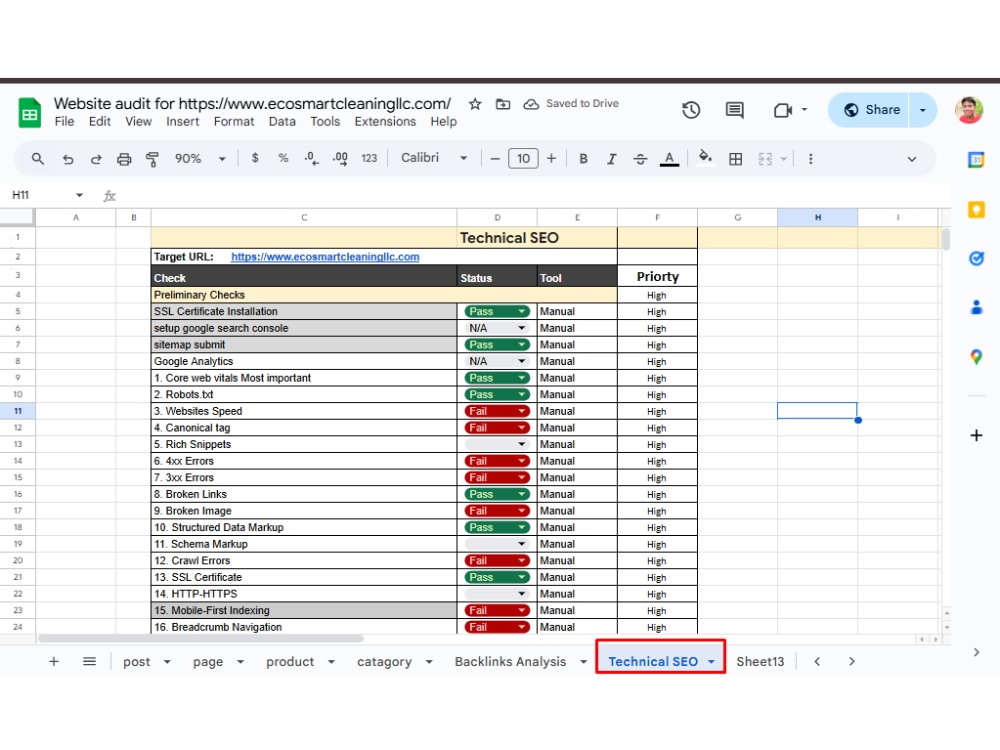Open the Extensions menu
The width and height of the screenshot is (1000, 750).
pos(385,121)
